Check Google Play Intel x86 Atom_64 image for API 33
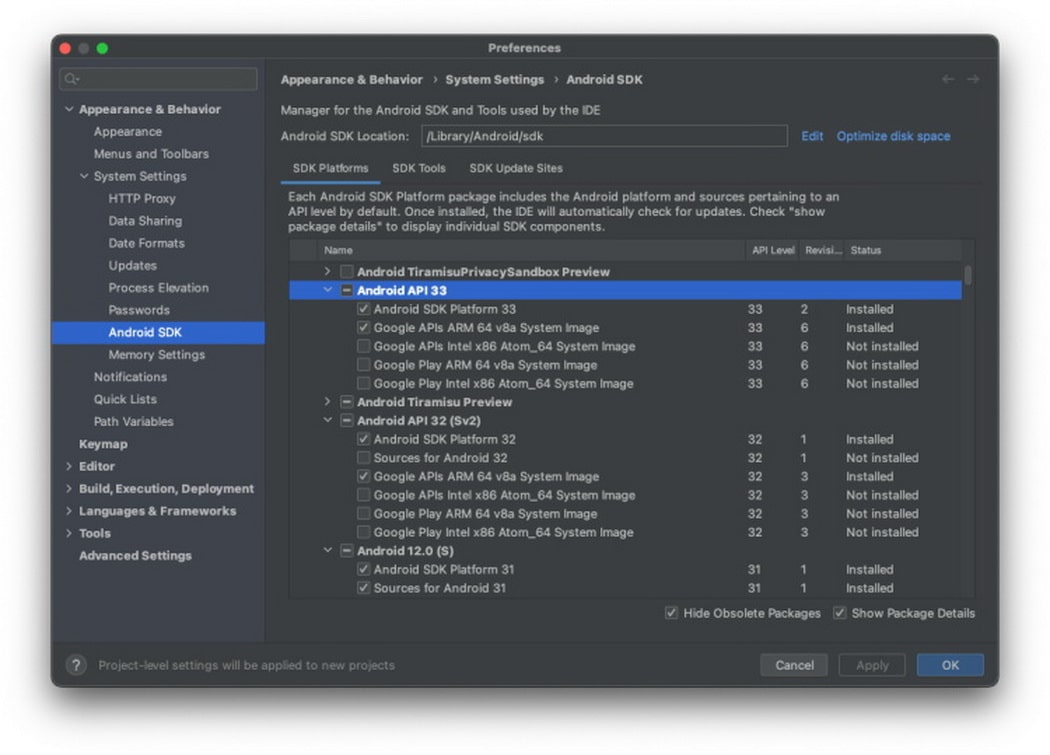1050x755 pixels. click(363, 383)
